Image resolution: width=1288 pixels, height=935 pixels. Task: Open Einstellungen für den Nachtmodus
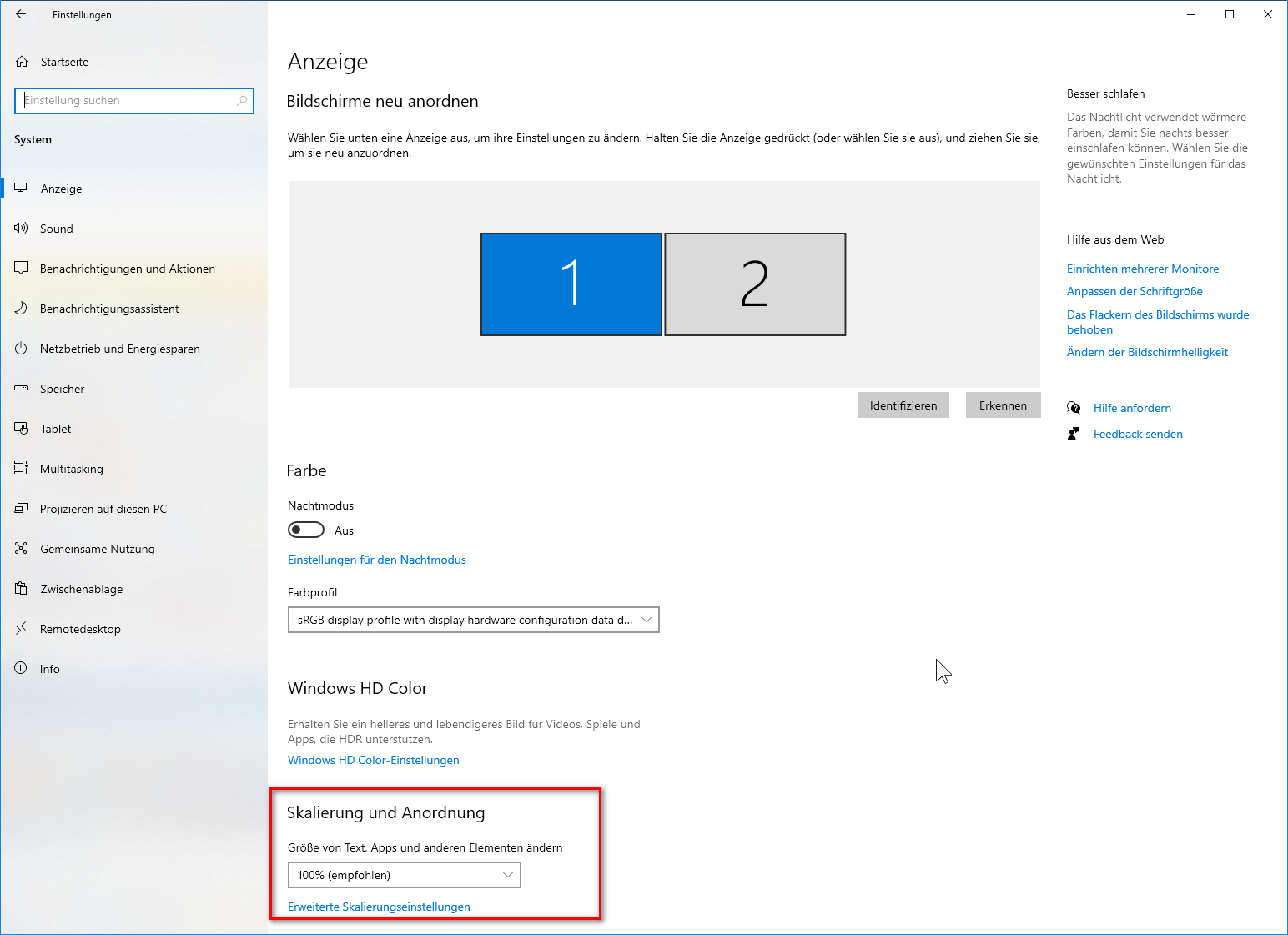pyautogui.click(x=376, y=560)
